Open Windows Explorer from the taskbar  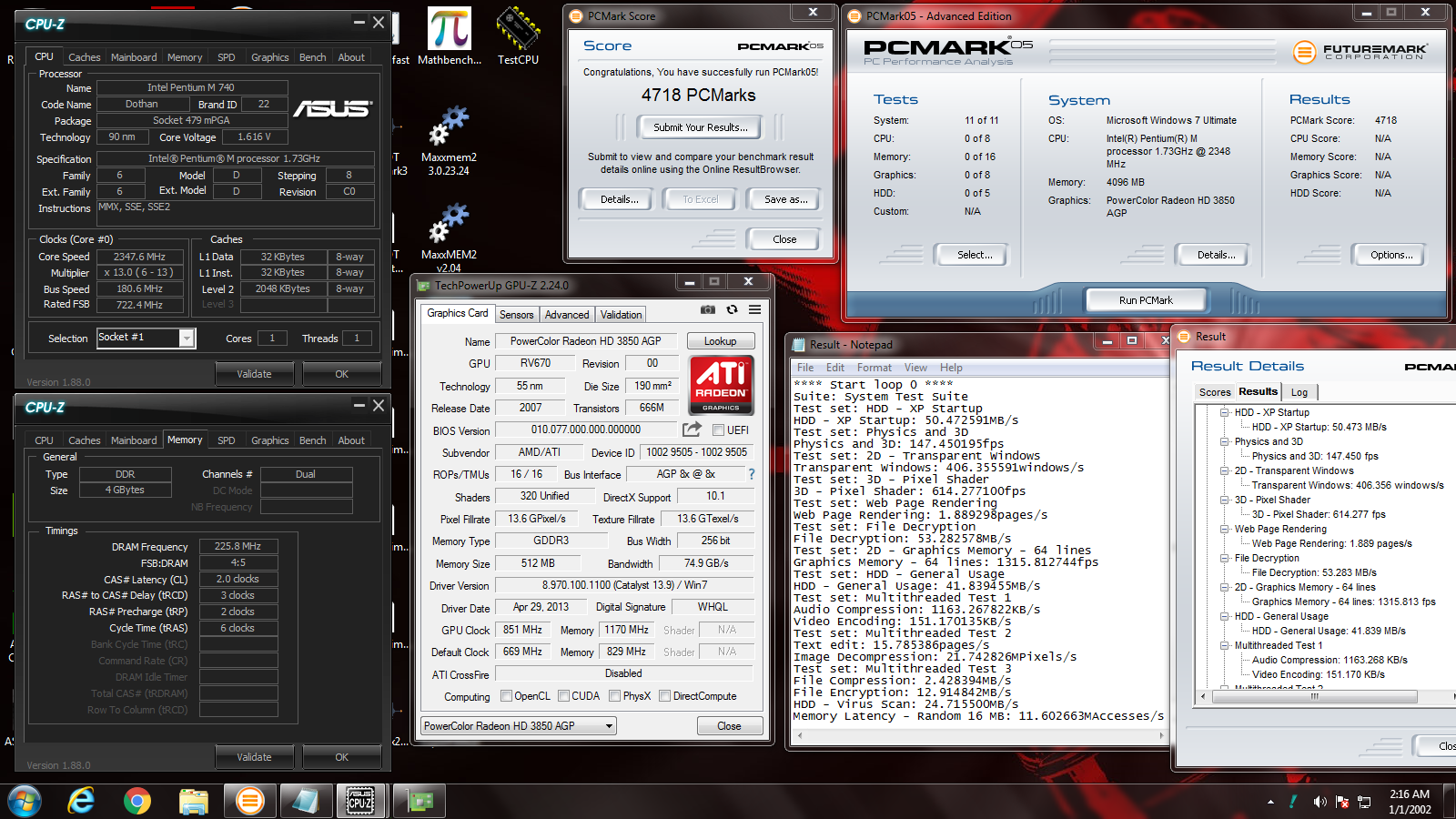(193, 801)
